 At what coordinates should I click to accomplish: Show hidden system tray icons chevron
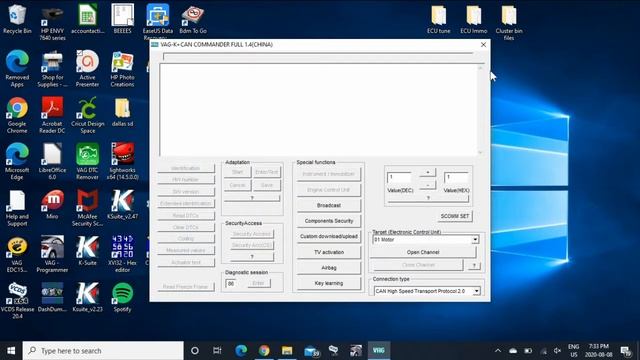(498, 351)
